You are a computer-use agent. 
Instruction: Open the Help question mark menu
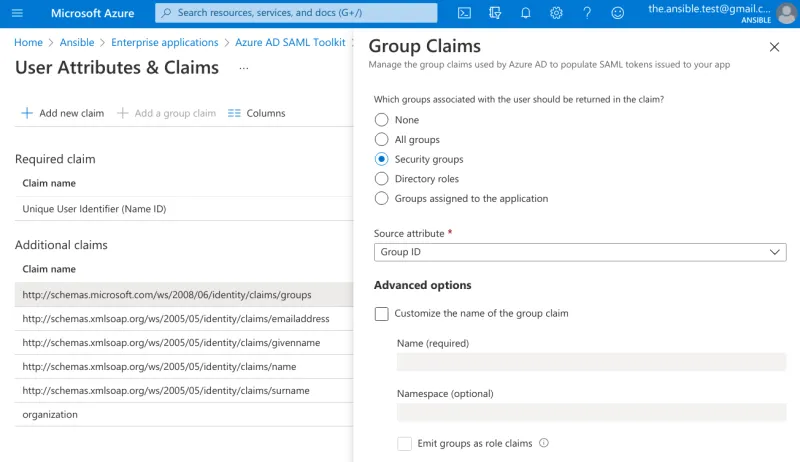point(586,13)
